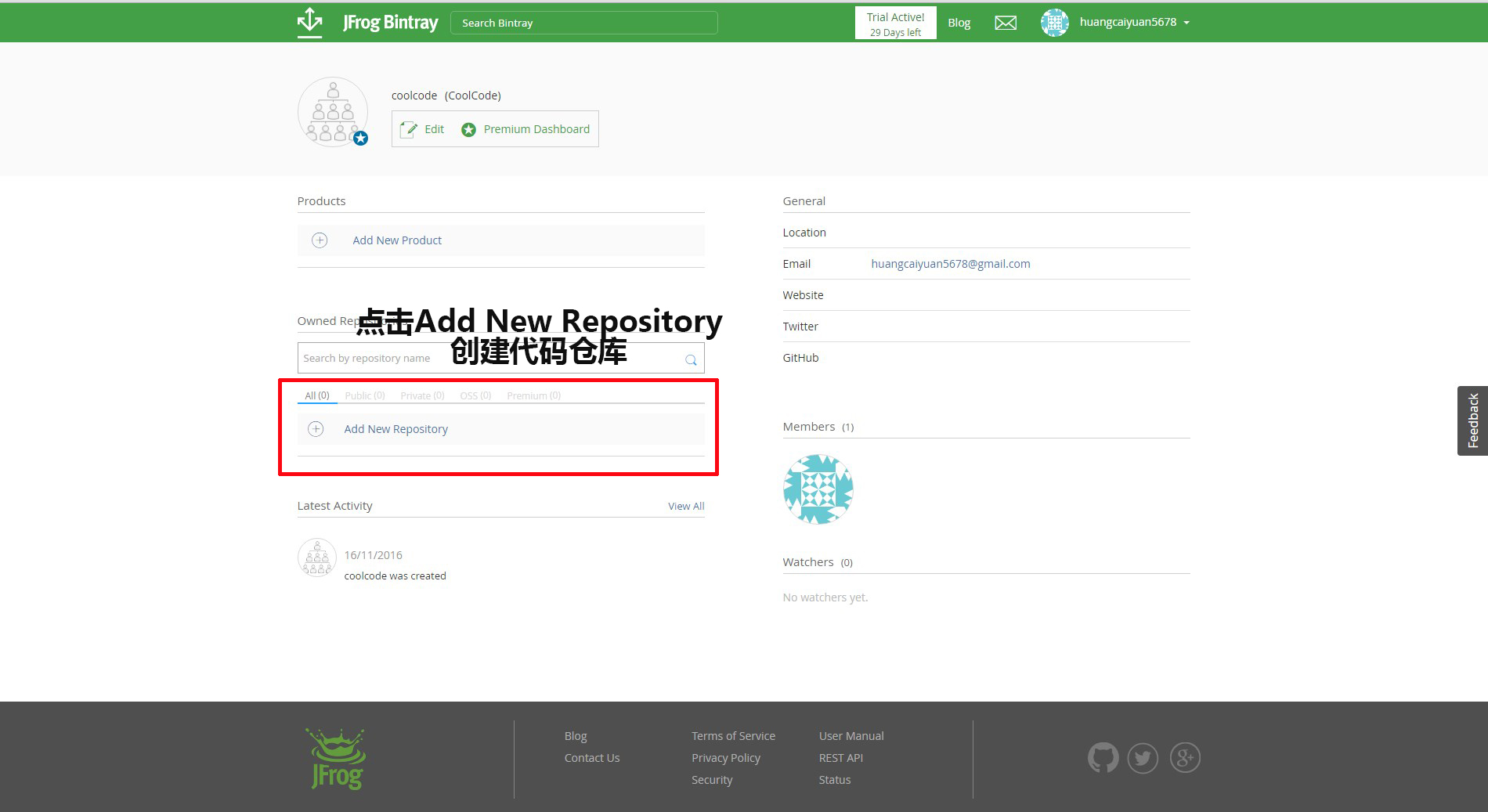Viewport: 1488px width, 812px height.
Task: Open the footer Blog link
Action: pyautogui.click(x=576, y=736)
